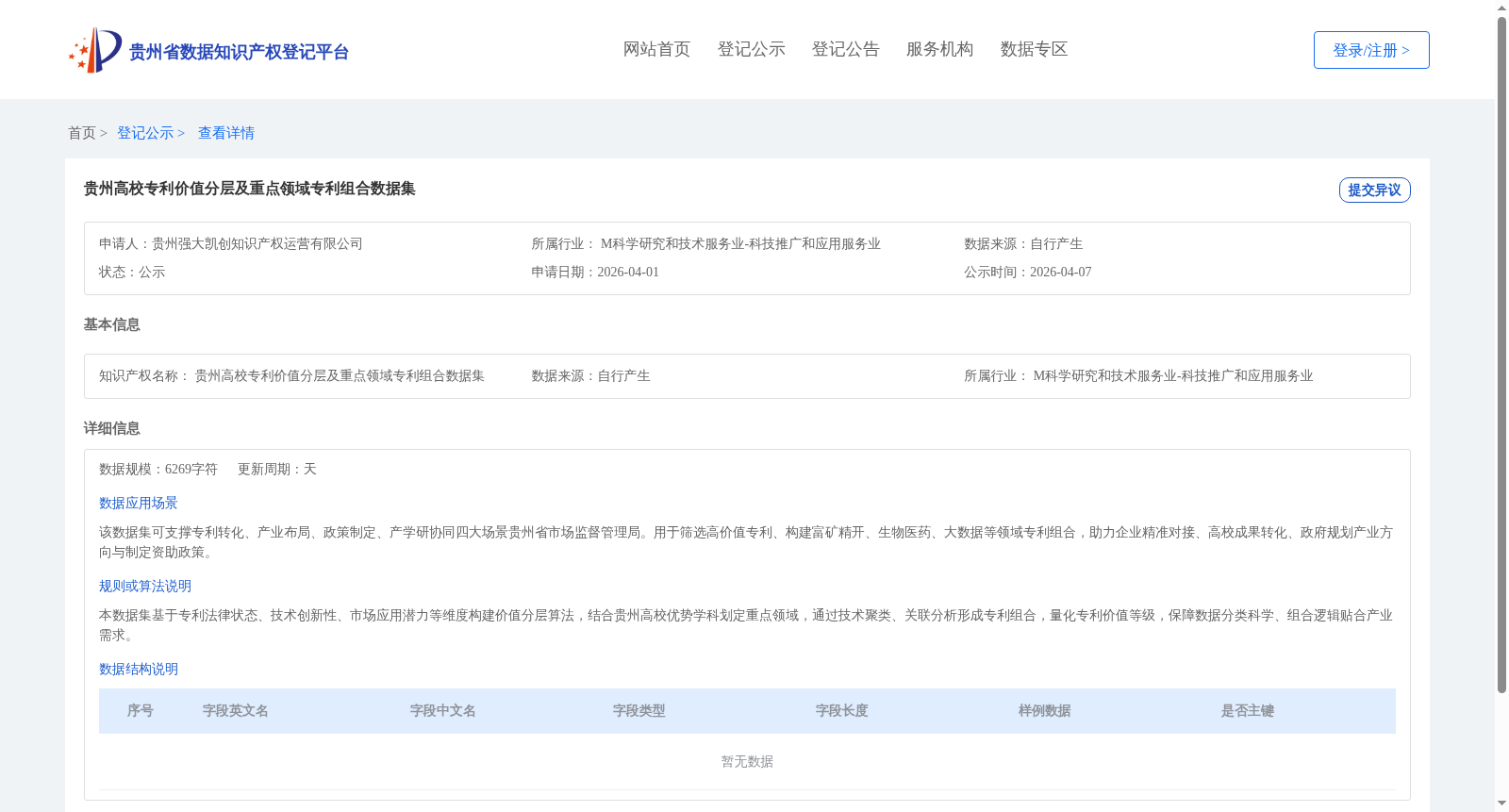The height and width of the screenshot is (812, 1509).
Task: Click the applicant text 贵州强大凯创知识产权运营有限公司
Action: pos(257,243)
